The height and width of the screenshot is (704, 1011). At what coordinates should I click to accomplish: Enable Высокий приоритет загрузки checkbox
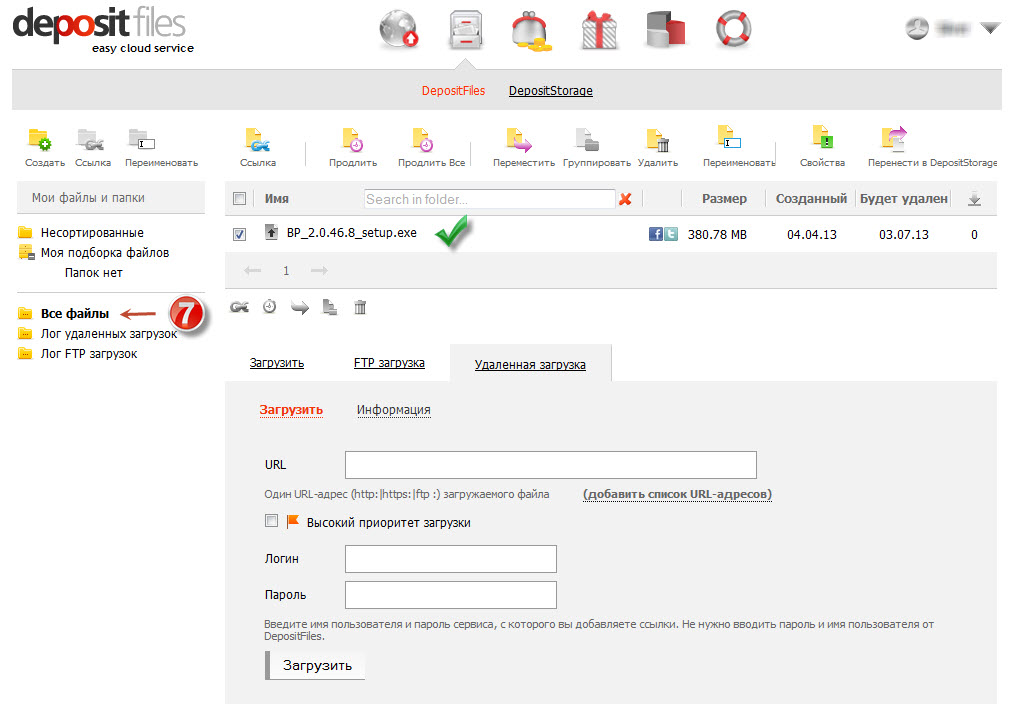click(x=271, y=521)
